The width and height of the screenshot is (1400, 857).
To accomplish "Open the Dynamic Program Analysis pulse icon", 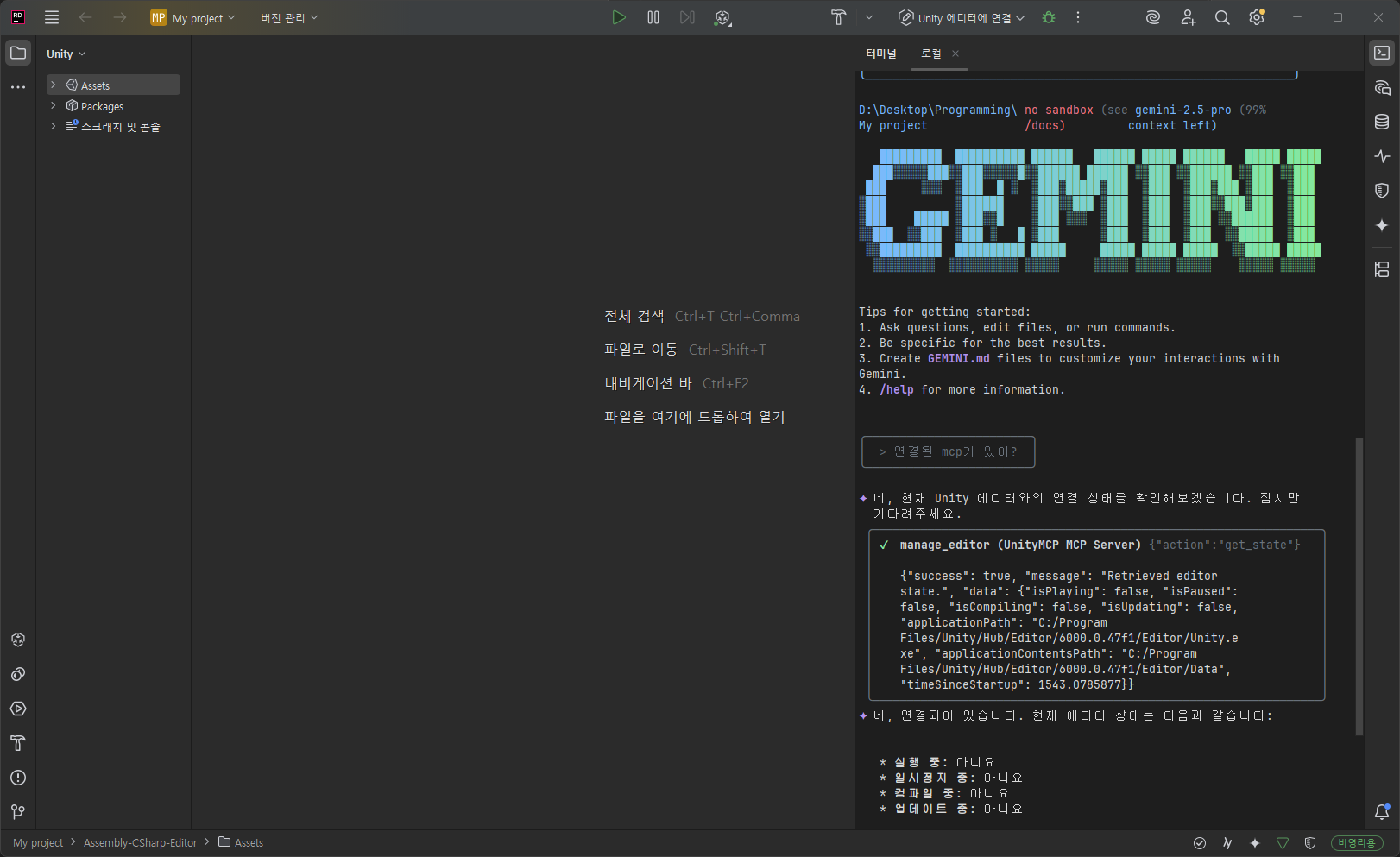I will point(1382,156).
